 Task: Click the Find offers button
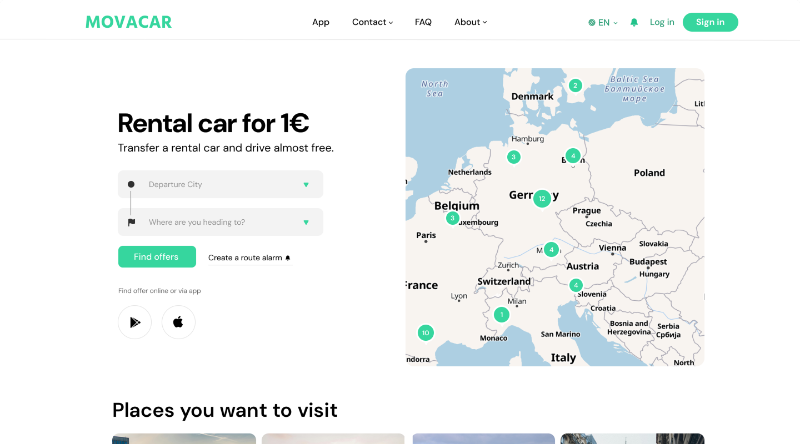(156, 257)
